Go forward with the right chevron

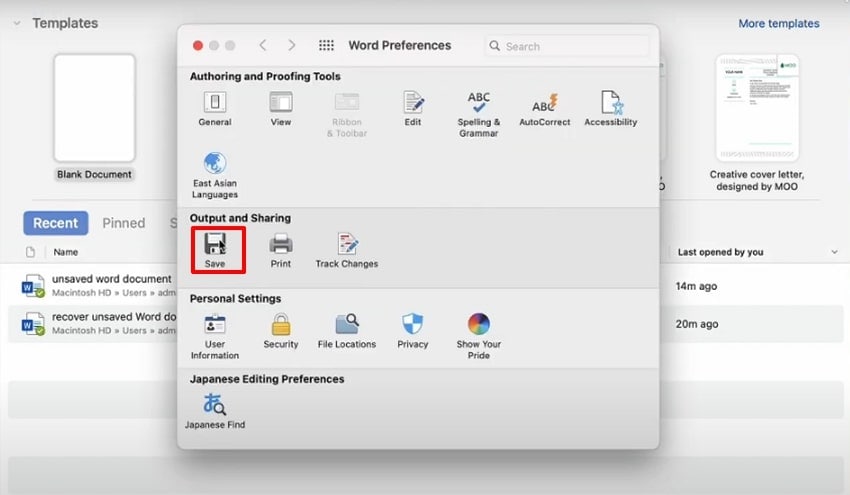[x=292, y=46]
